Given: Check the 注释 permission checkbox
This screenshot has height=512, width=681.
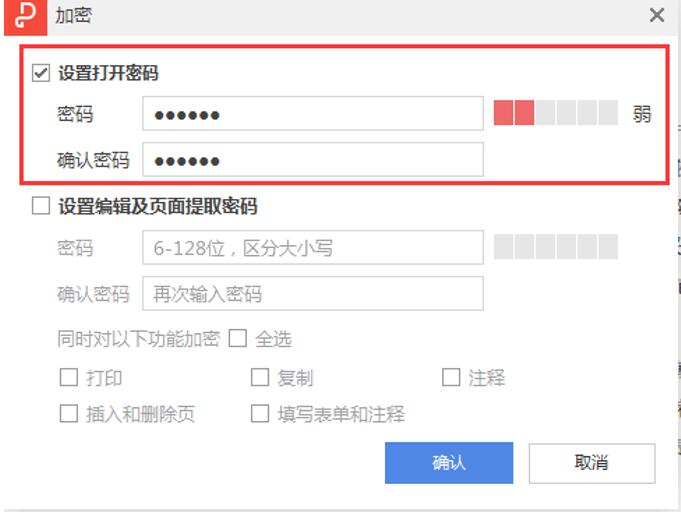Looking at the screenshot, I should (x=451, y=377).
